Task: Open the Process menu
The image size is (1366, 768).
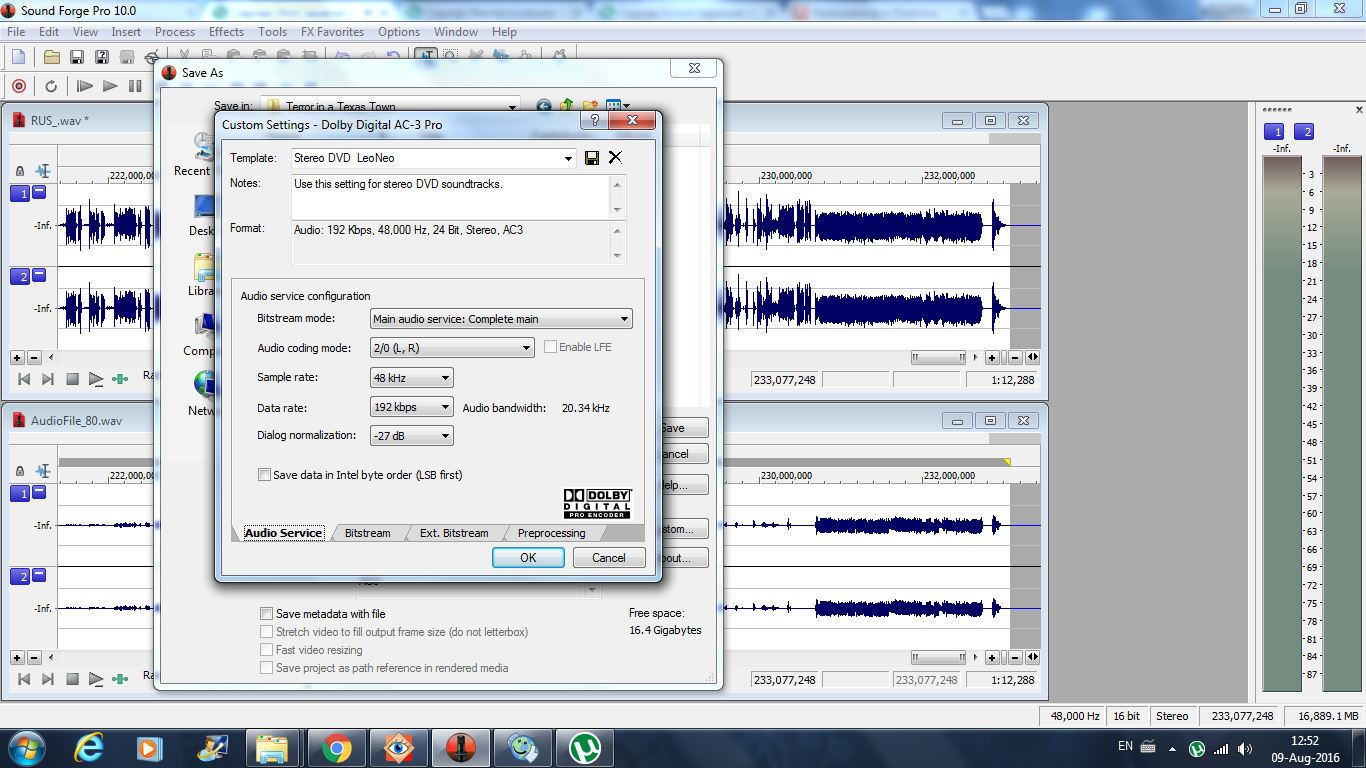Action: [175, 32]
